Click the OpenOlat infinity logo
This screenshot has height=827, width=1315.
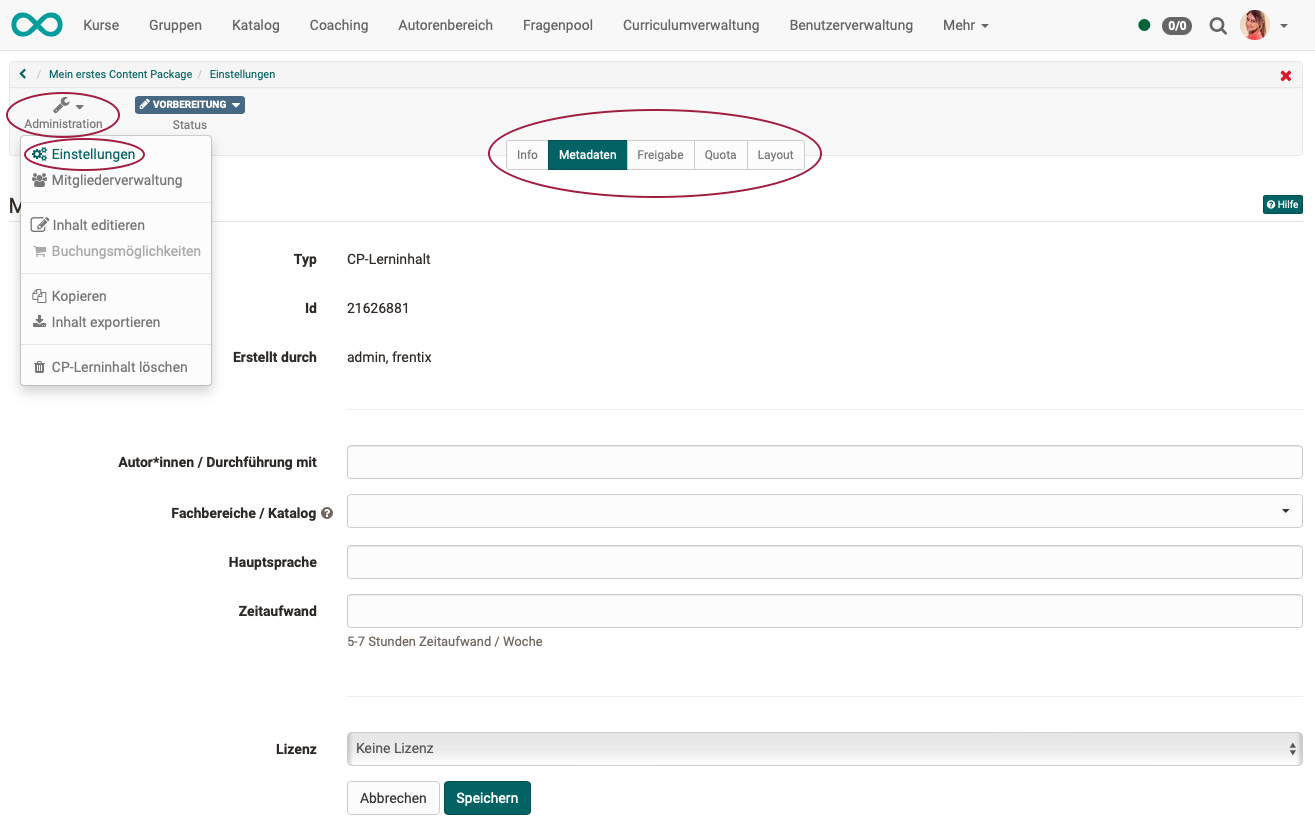(x=37, y=25)
